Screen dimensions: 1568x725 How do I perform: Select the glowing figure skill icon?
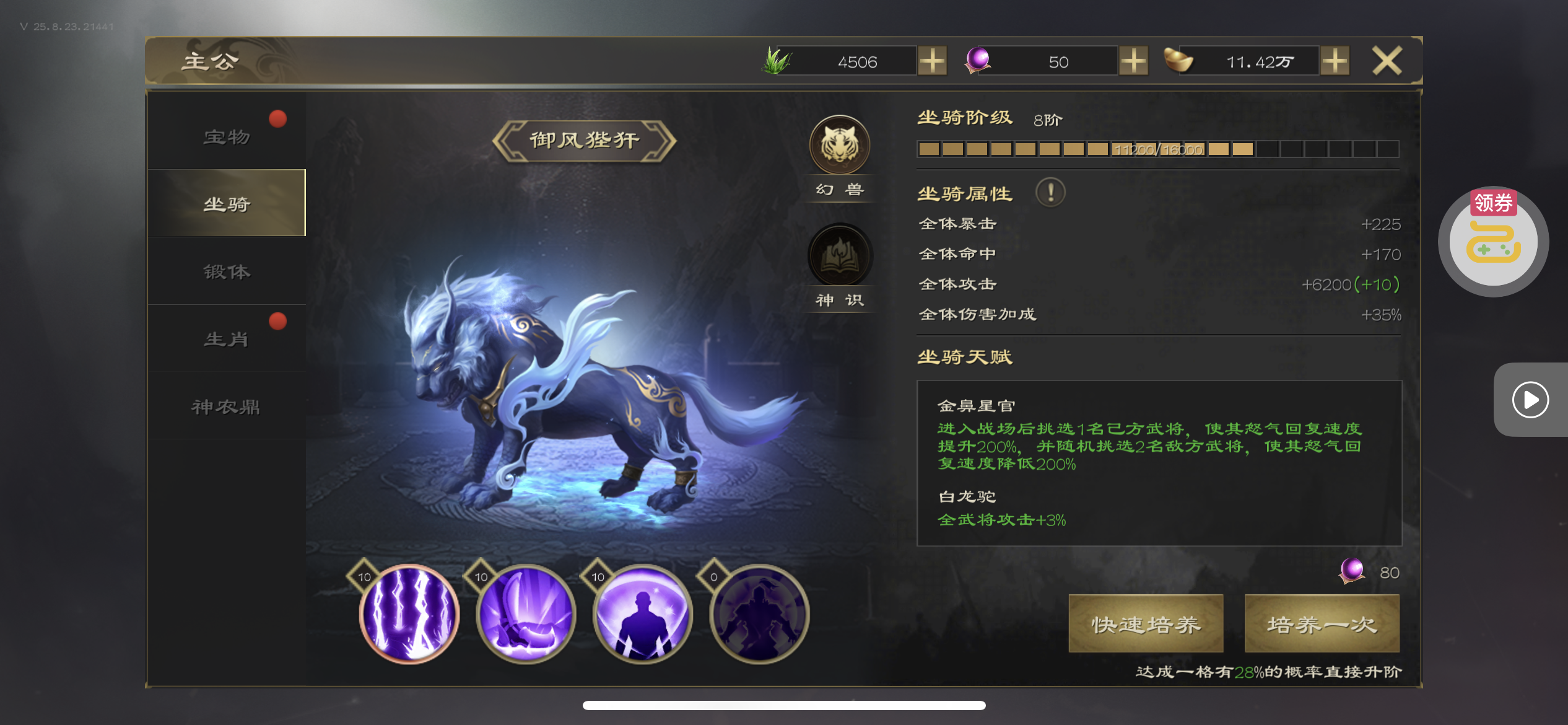pos(642,613)
